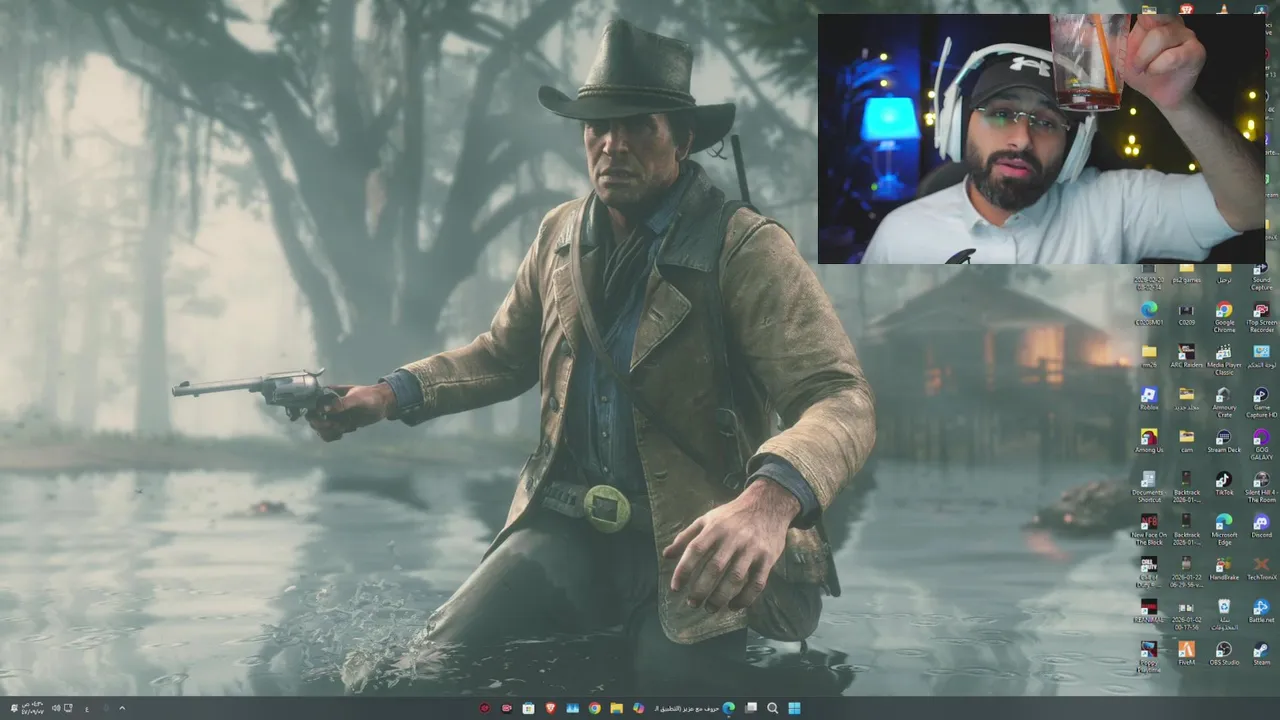
Task: Open the Call of Duty shortcut
Action: (1149, 571)
